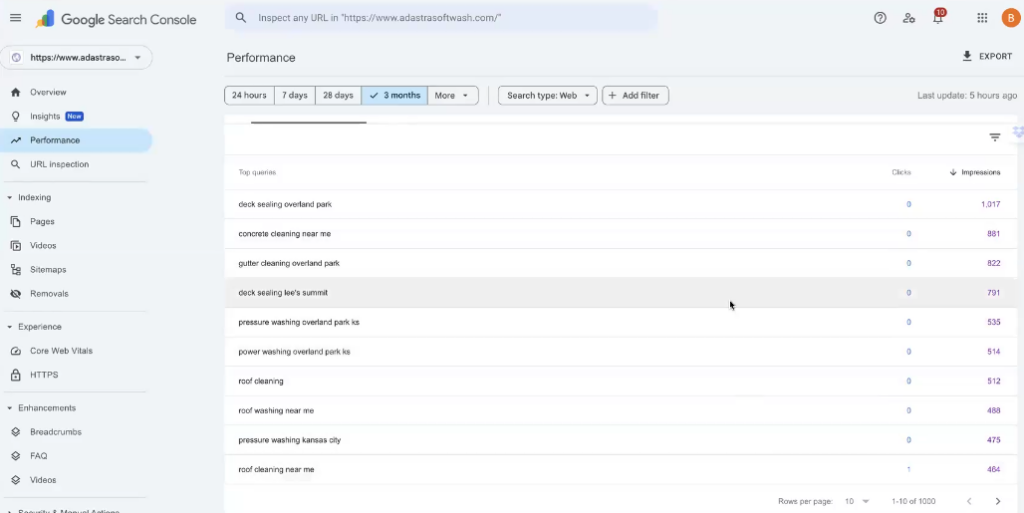Image resolution: width=1024 pixels, height=513 pixels.
Task: Click the Core Web Vitals gauge icon
Action: point(16,350)
